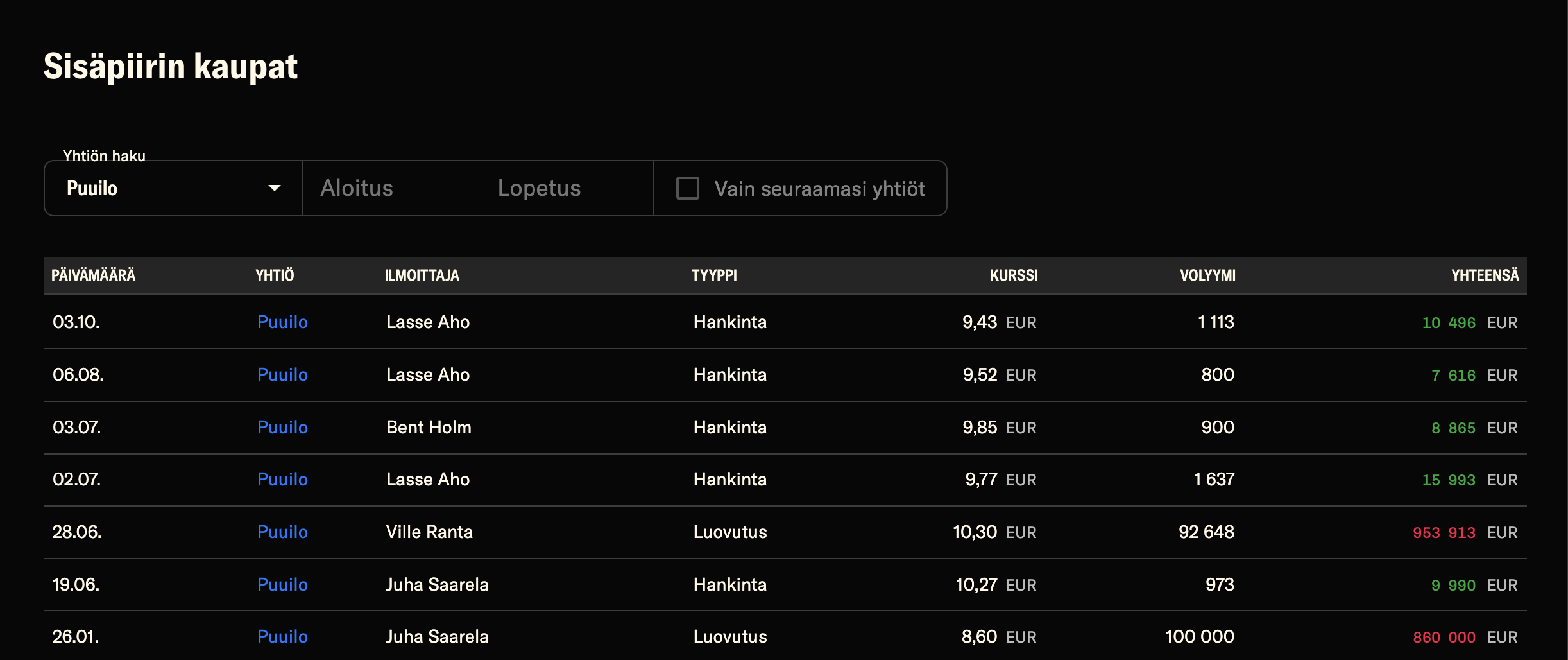Open Puuilo link in 03.07. row
This screenshot has height=660, width=1568.
pos(282,428)
